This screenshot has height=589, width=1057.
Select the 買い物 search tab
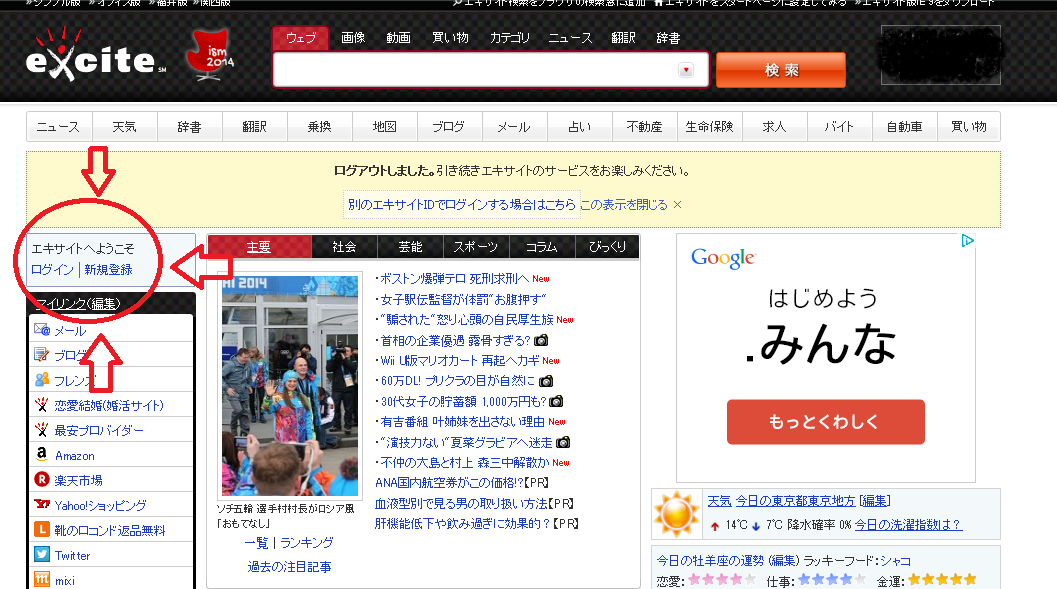tap(450, 38)
